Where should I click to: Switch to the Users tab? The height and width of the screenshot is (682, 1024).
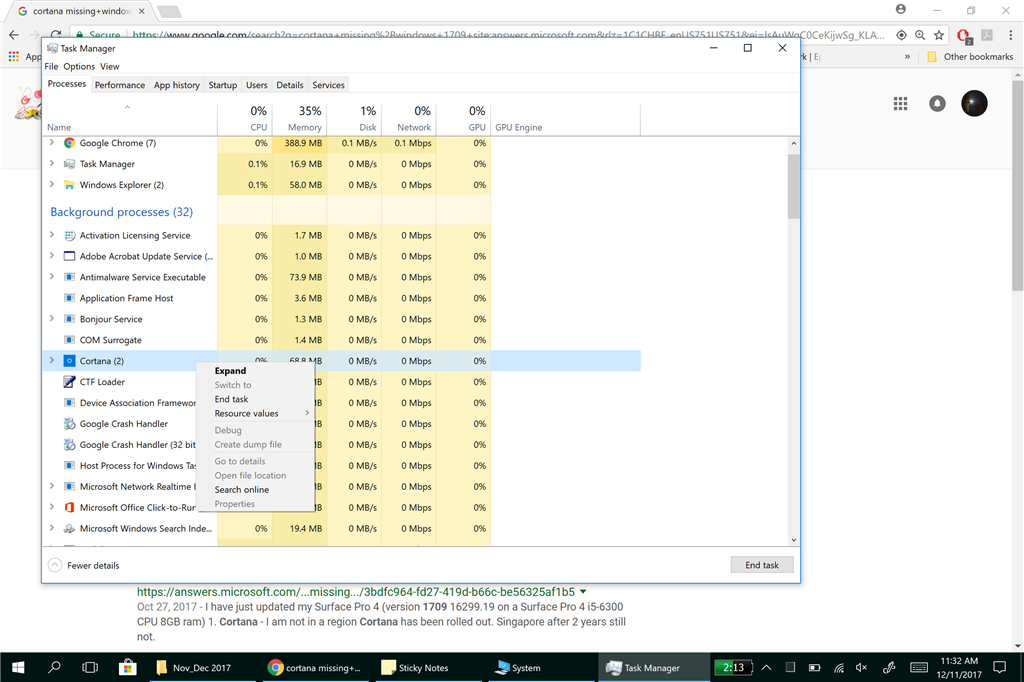[257, 85]
